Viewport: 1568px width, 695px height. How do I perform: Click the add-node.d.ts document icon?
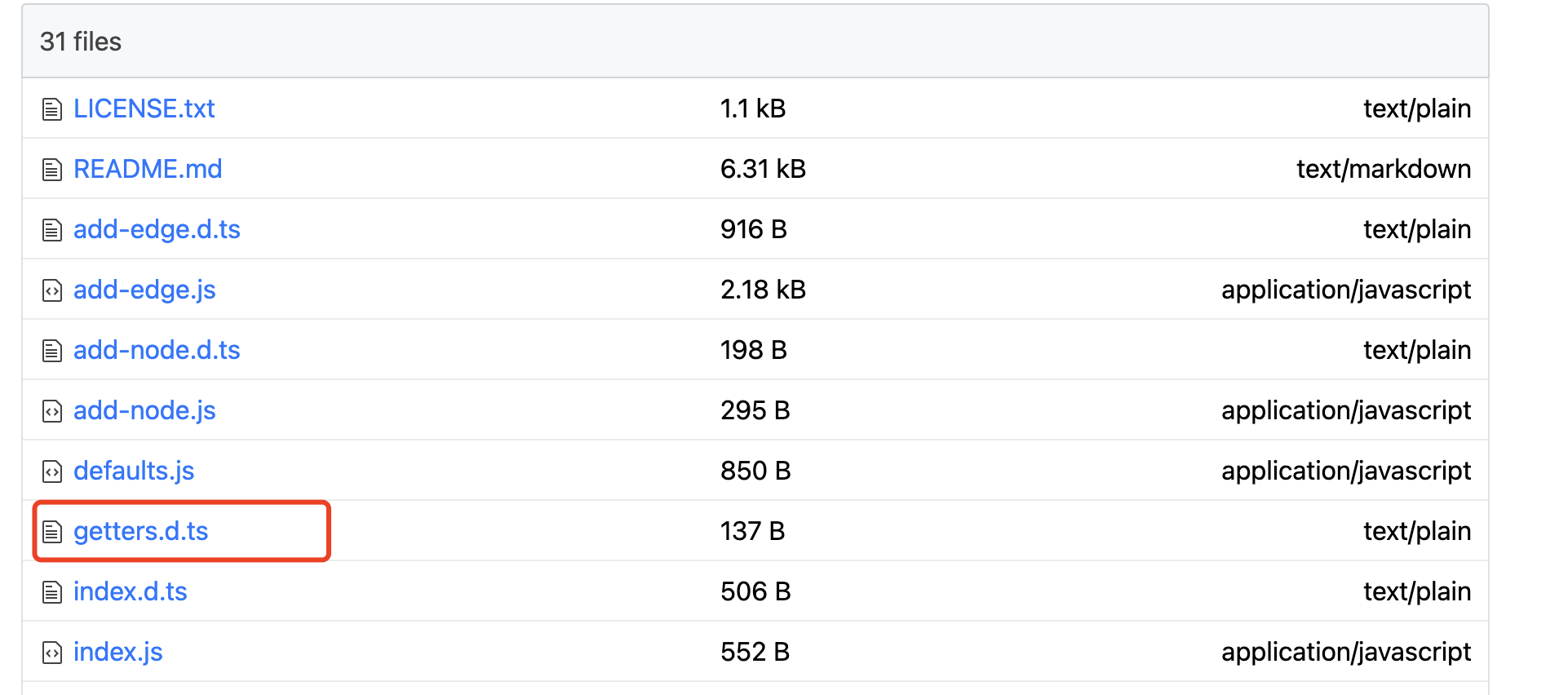tap(52, 351)
